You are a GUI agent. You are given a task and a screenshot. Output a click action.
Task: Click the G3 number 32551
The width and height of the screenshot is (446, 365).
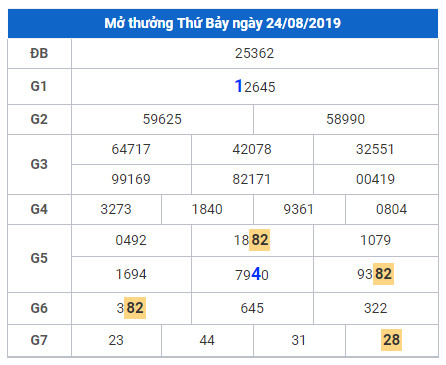[x=375, y=149]
